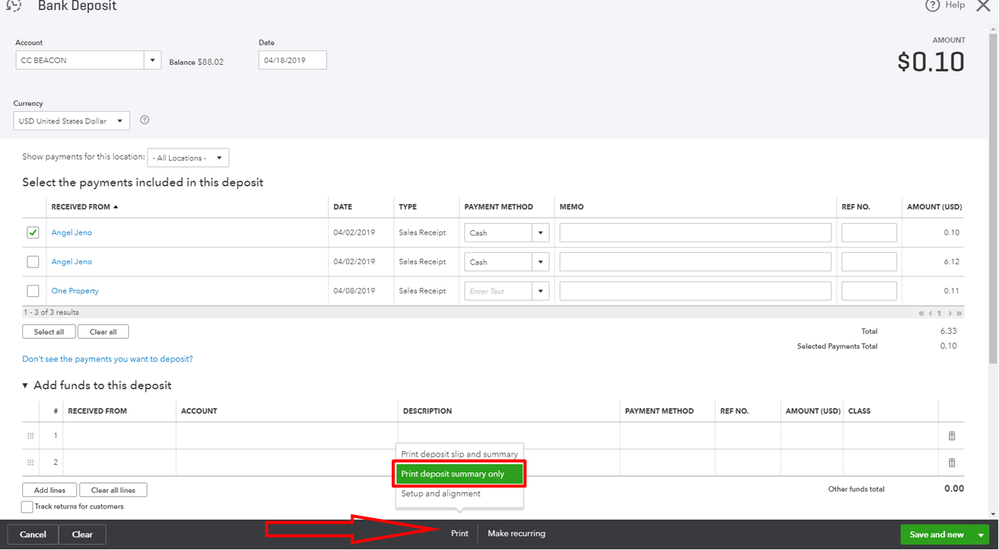The image size is (999, 550).
Task: Click the Save and new button
Action: pos(937,535)
